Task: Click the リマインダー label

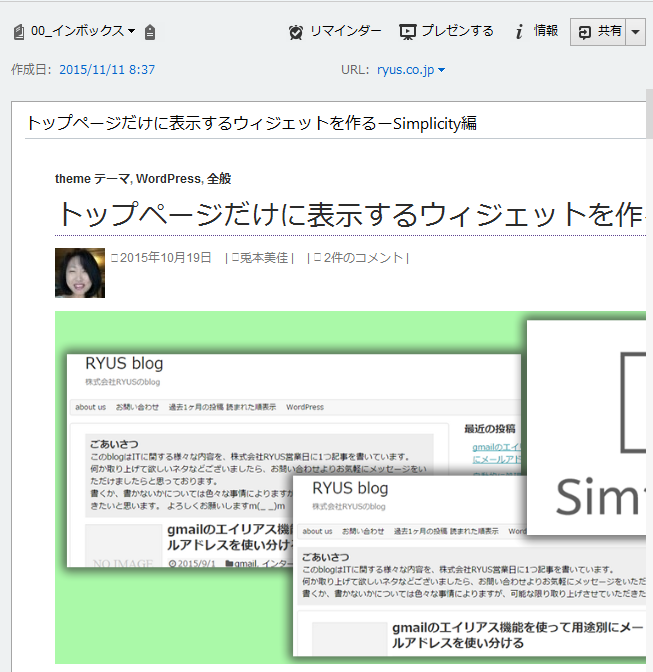Action: [345, 32]
